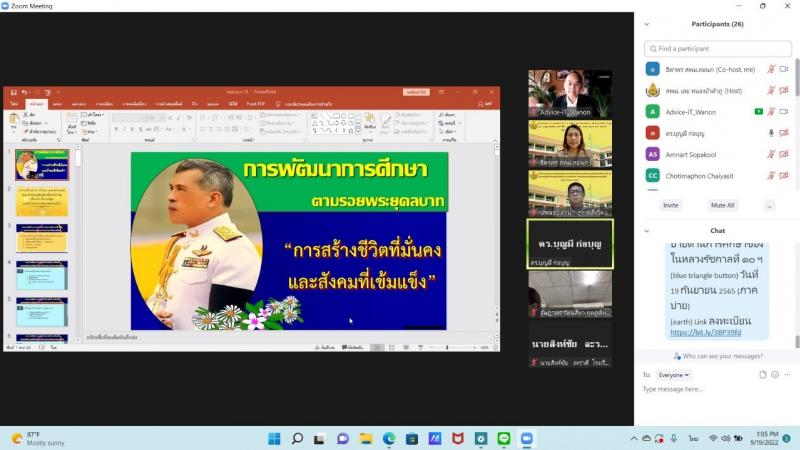Click the Zoom app icon on taskbar
This screenshot has width=800, height=450.
527,439
